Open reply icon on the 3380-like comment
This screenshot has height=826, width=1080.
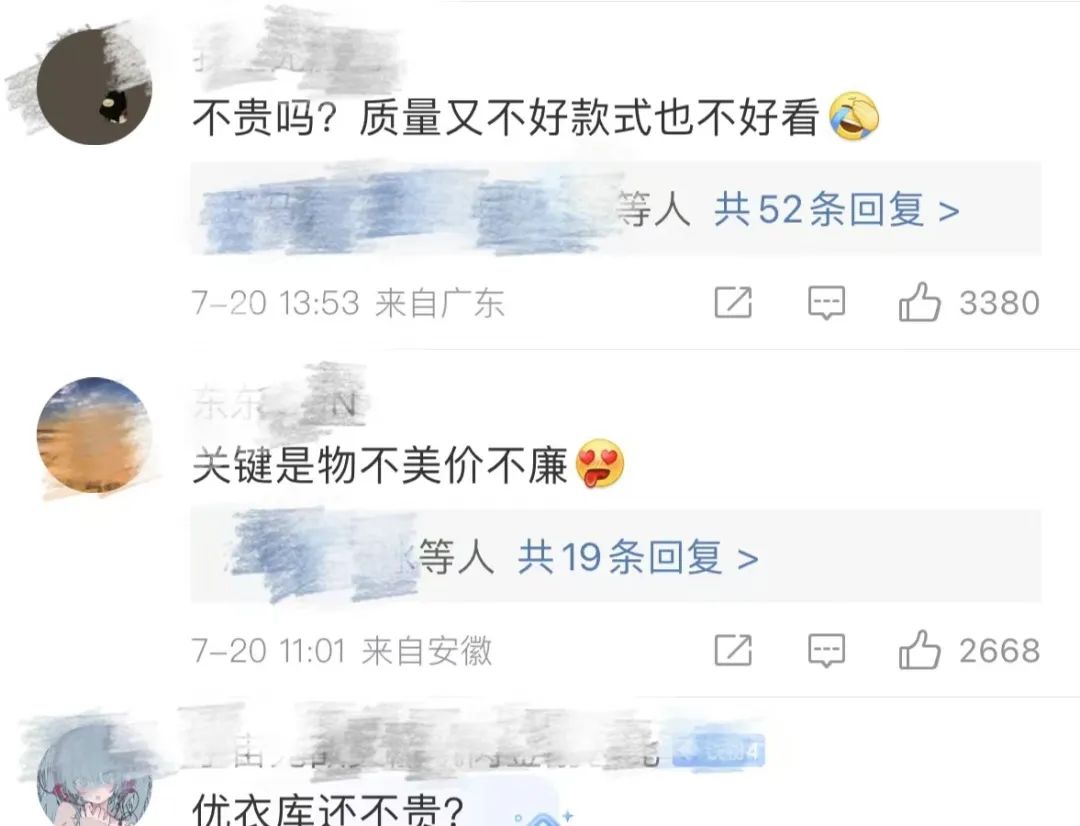(826, 303)
